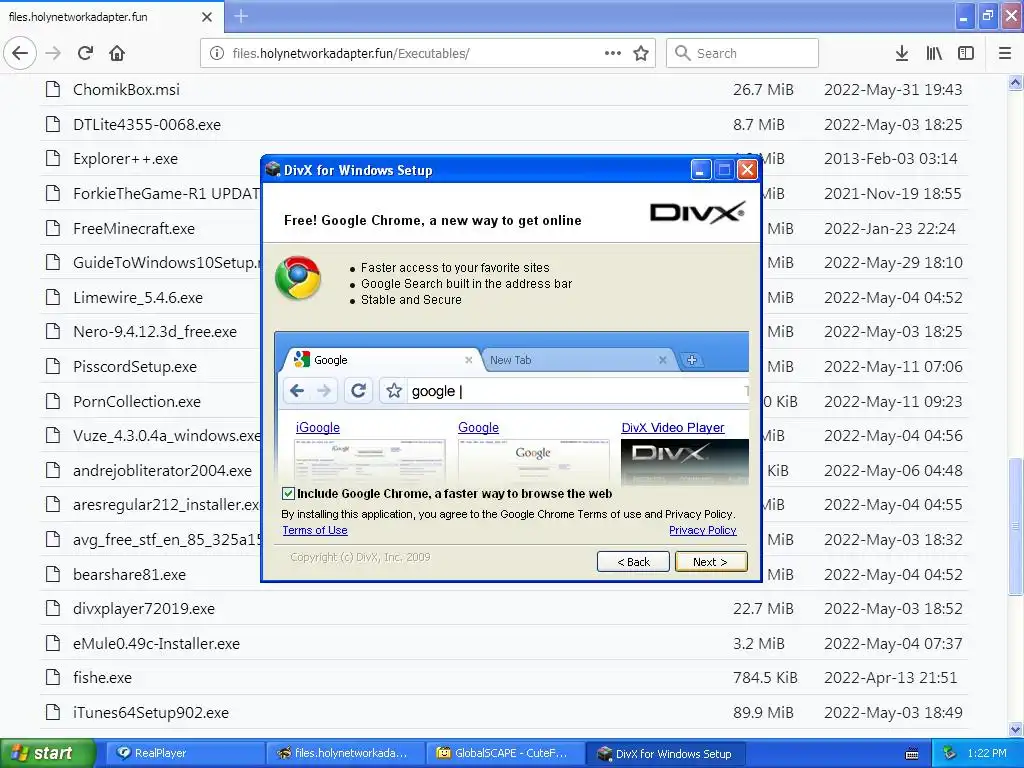
Task: Open Nero-9.4.12.3d_free.exe link
Action: 155,332
